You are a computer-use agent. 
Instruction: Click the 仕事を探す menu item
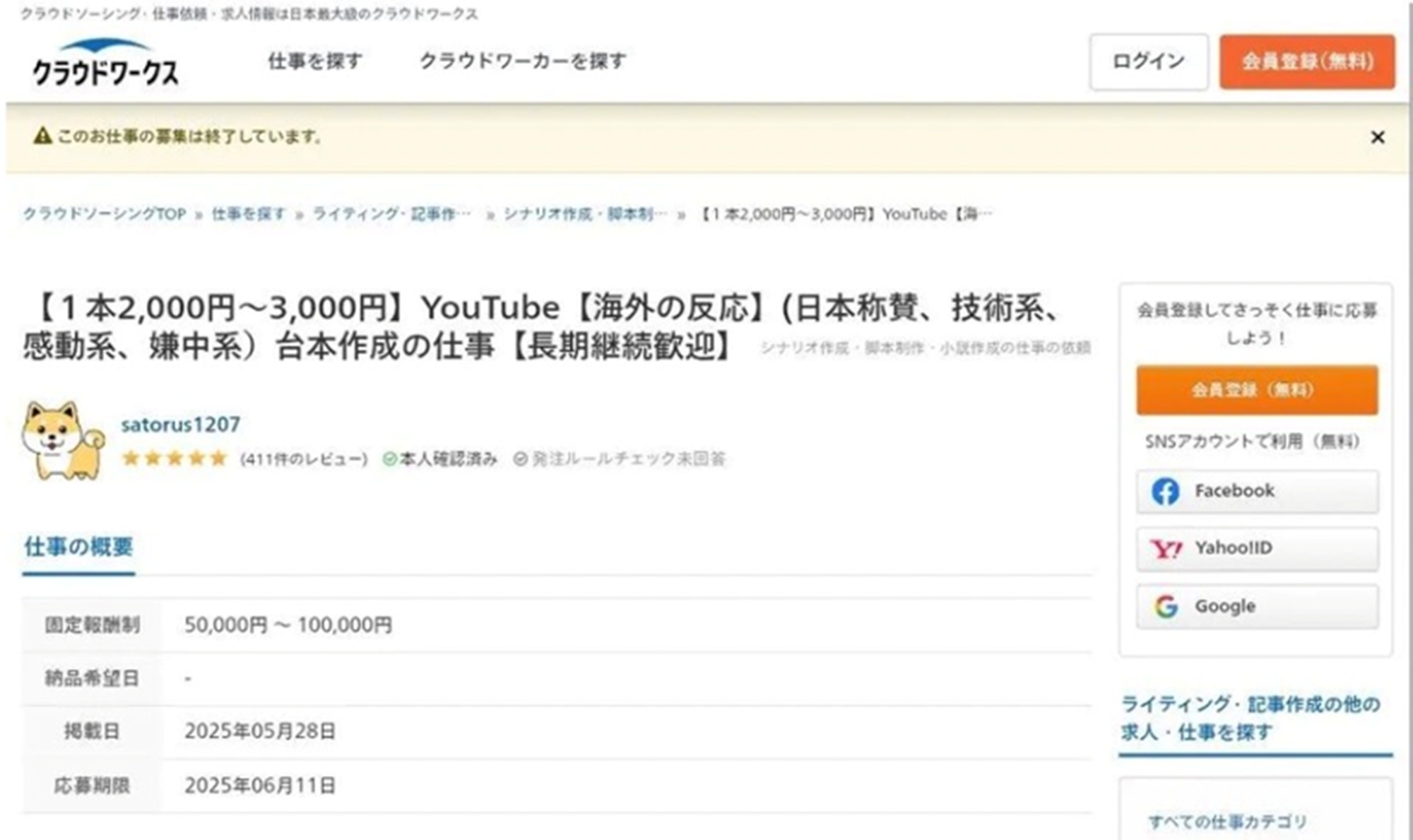(314, 61)
